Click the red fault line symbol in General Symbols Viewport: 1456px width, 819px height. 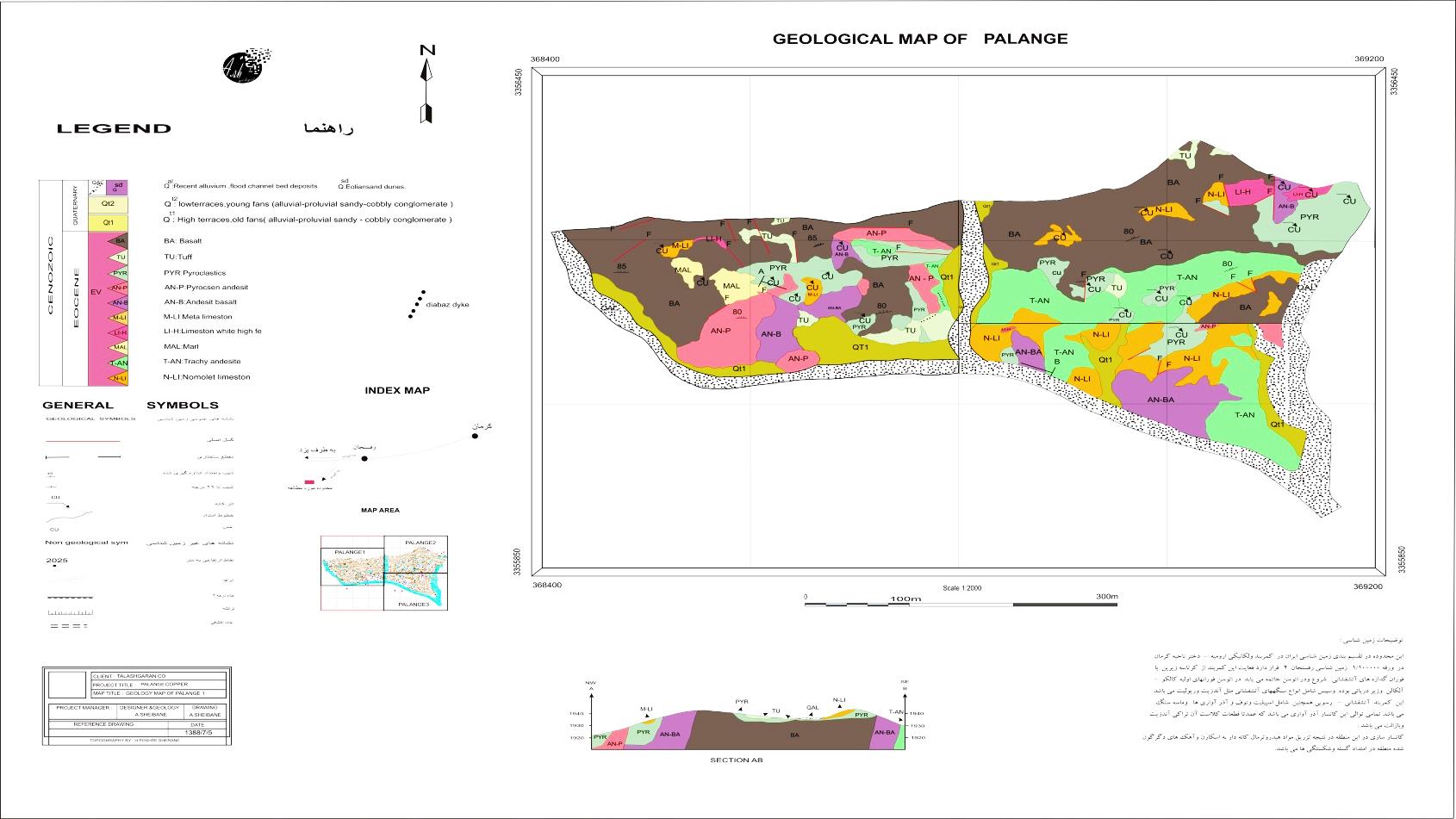tap(83, 441)
